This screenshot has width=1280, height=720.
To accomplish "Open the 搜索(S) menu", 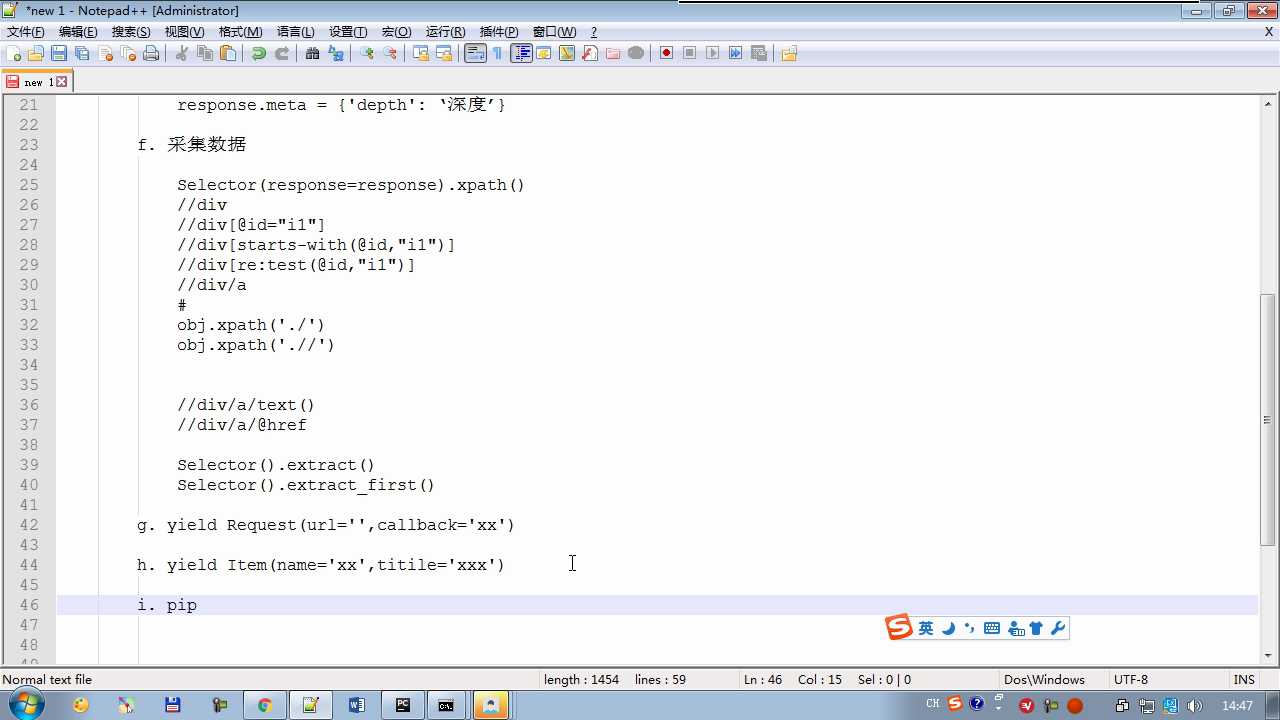I will pos(131,32).
